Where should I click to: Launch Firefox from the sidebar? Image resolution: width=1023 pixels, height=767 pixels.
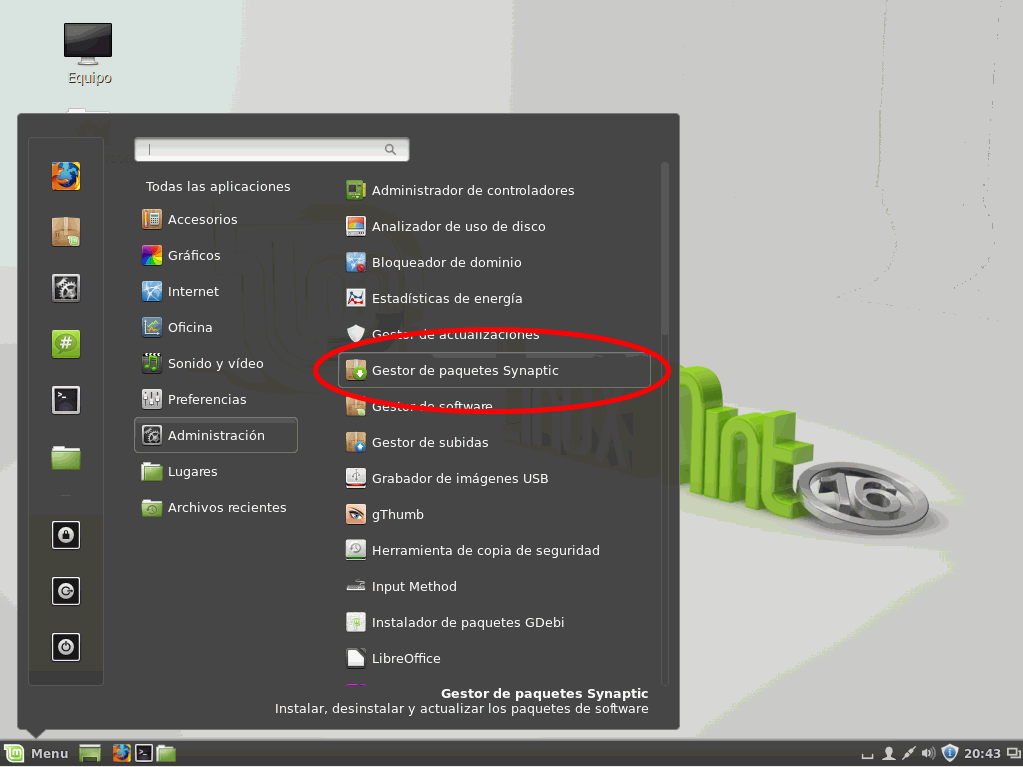(66, 176)
